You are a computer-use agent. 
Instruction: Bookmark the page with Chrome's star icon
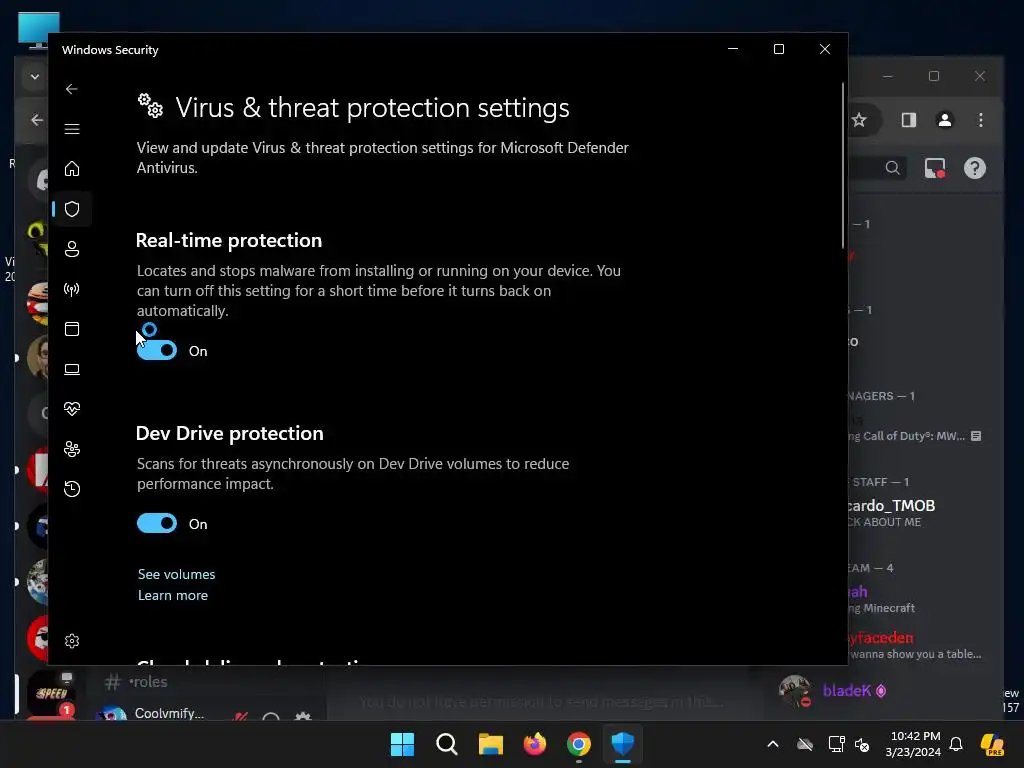859,120
